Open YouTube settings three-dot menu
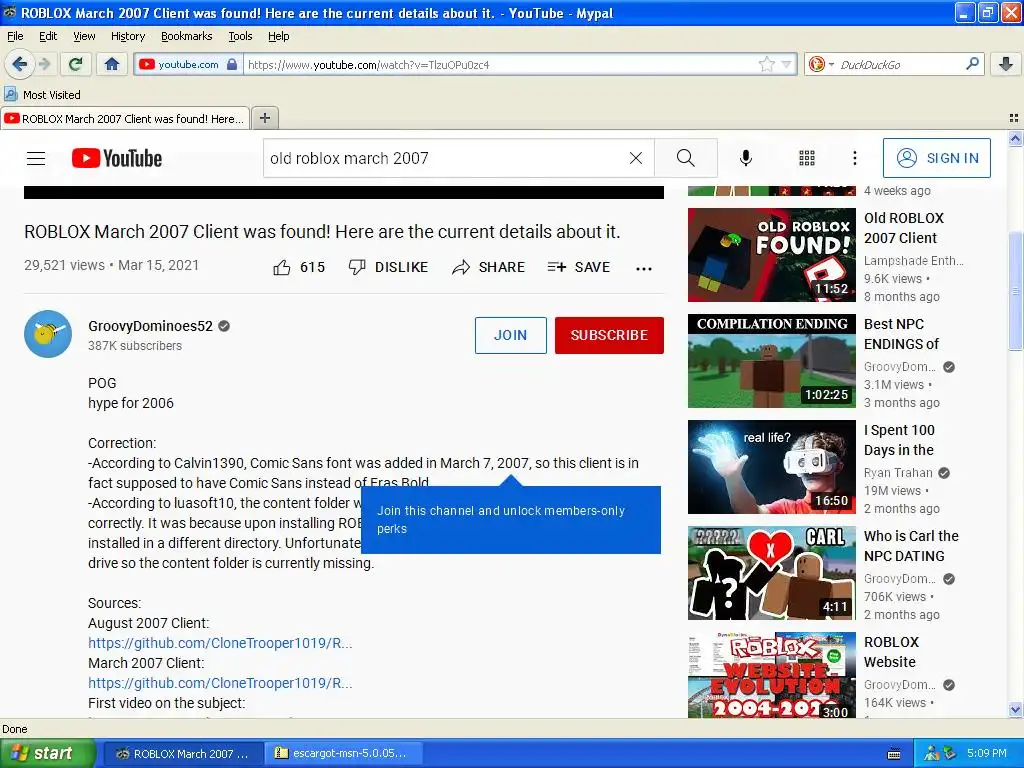1024x768 pixels. point(854,158)
